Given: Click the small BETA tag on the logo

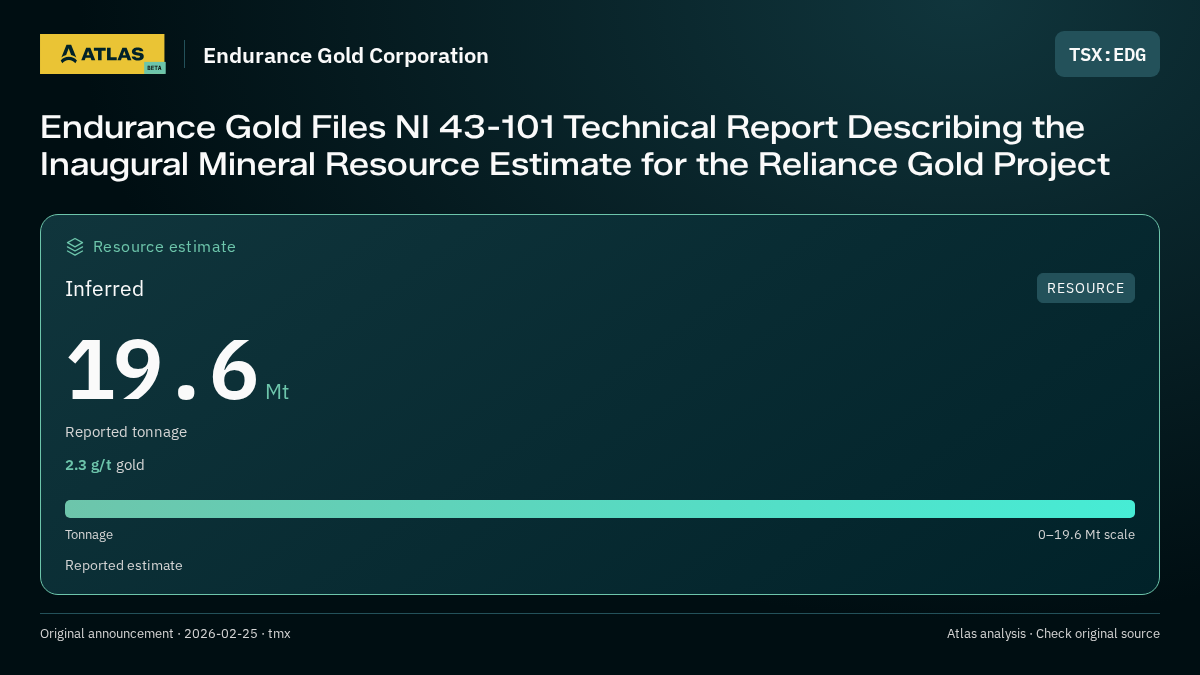Looking at the screenshot, I should tap(154, 68).
